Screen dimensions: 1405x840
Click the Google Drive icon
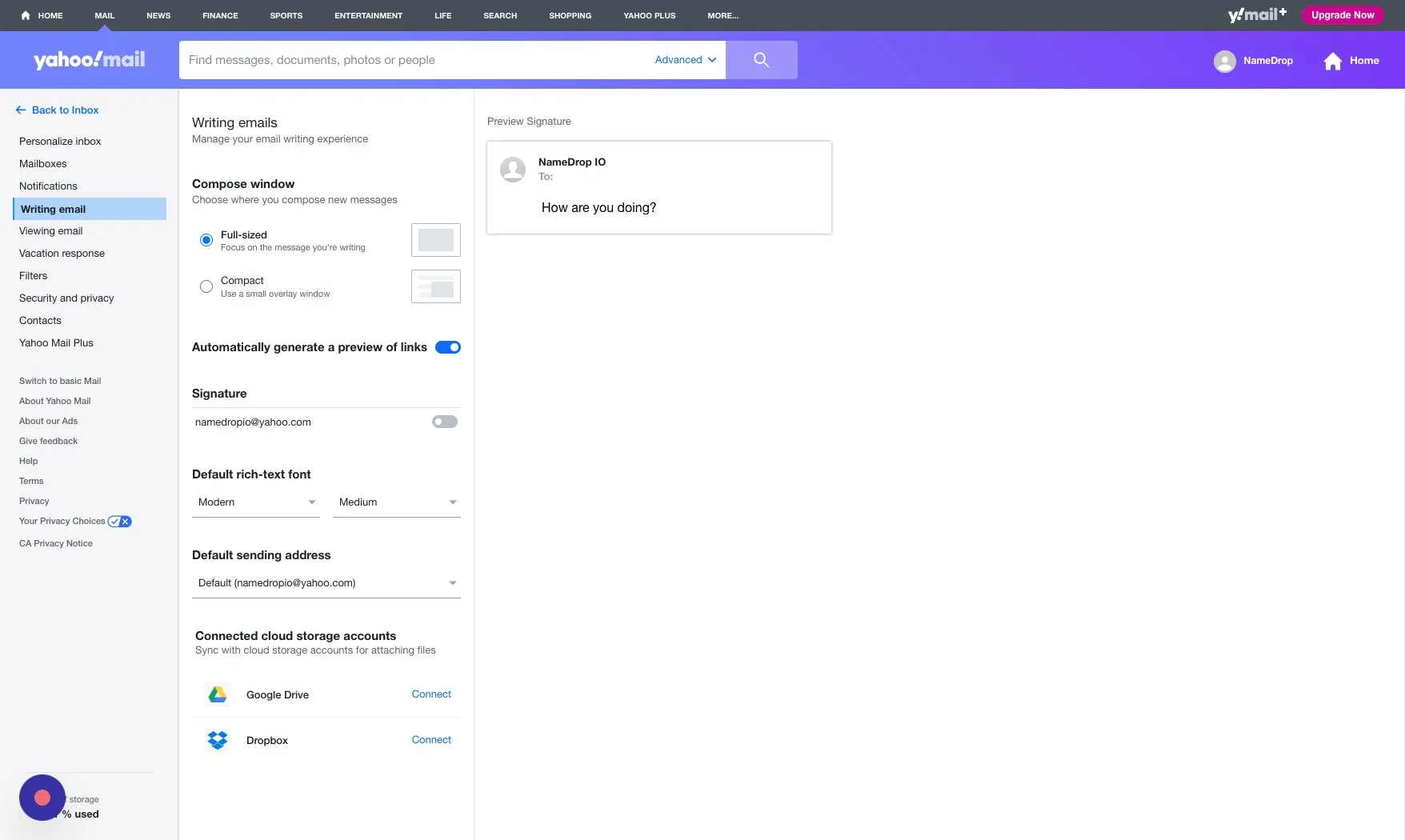point(218,694)
